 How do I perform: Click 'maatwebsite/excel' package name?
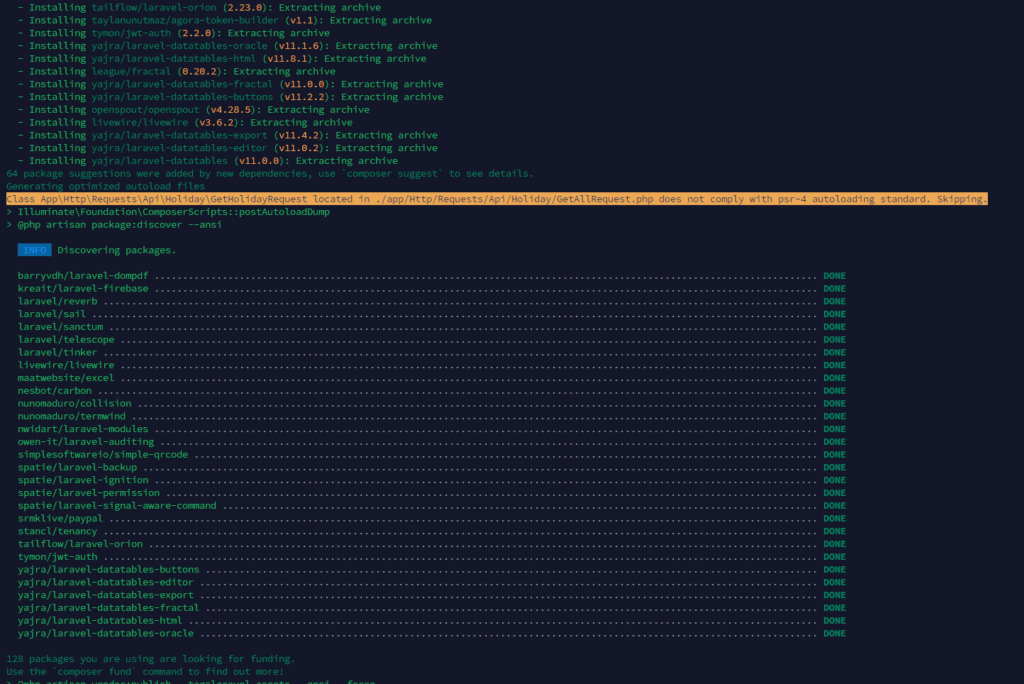point(66,378)
